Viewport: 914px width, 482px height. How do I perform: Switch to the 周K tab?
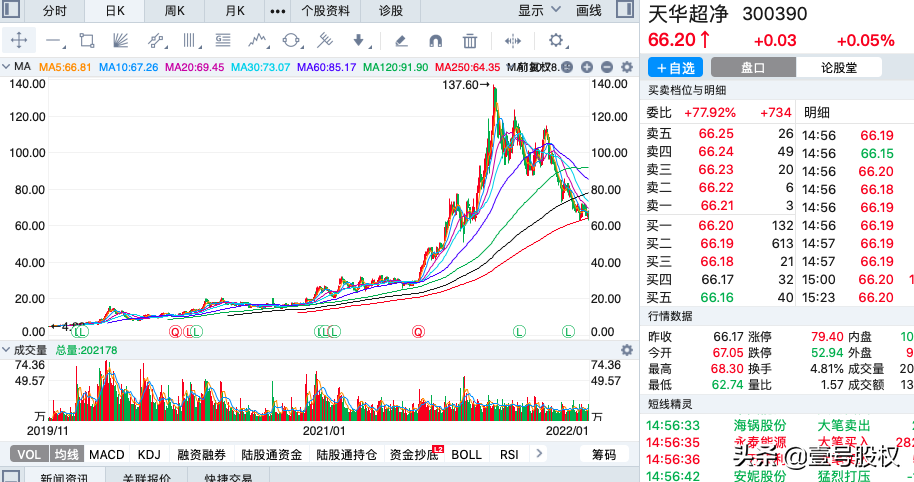tap(174, 10)
